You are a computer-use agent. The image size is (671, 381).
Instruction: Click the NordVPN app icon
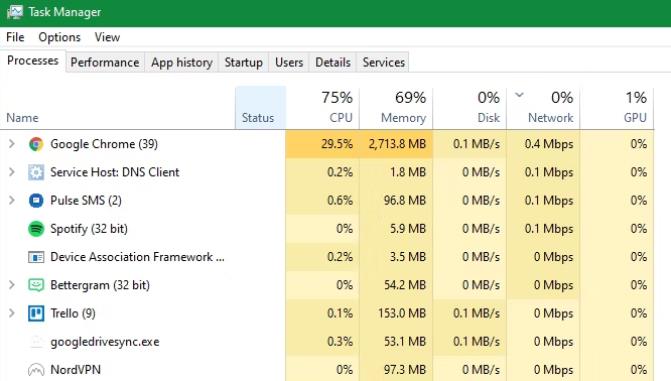[36, 370]
